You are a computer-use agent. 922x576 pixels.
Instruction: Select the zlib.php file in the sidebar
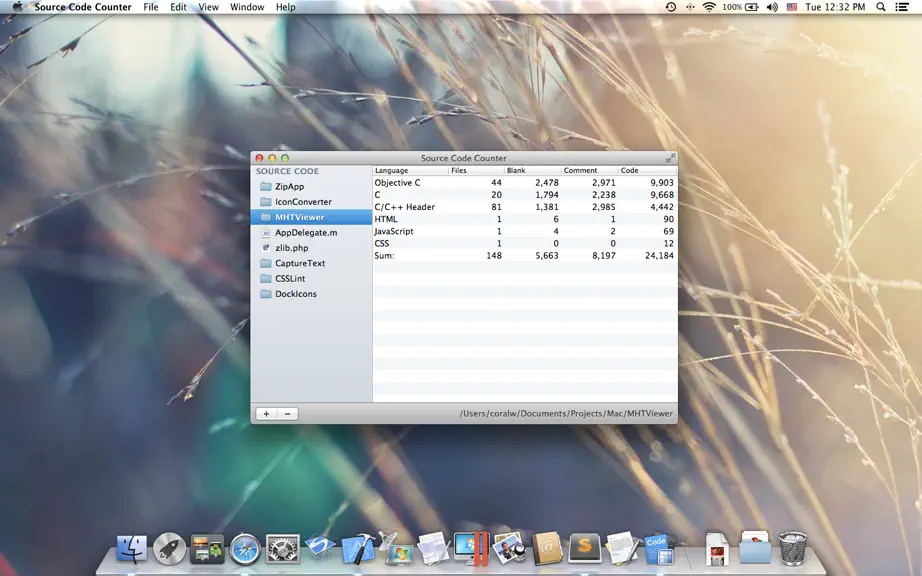[312, 247]
